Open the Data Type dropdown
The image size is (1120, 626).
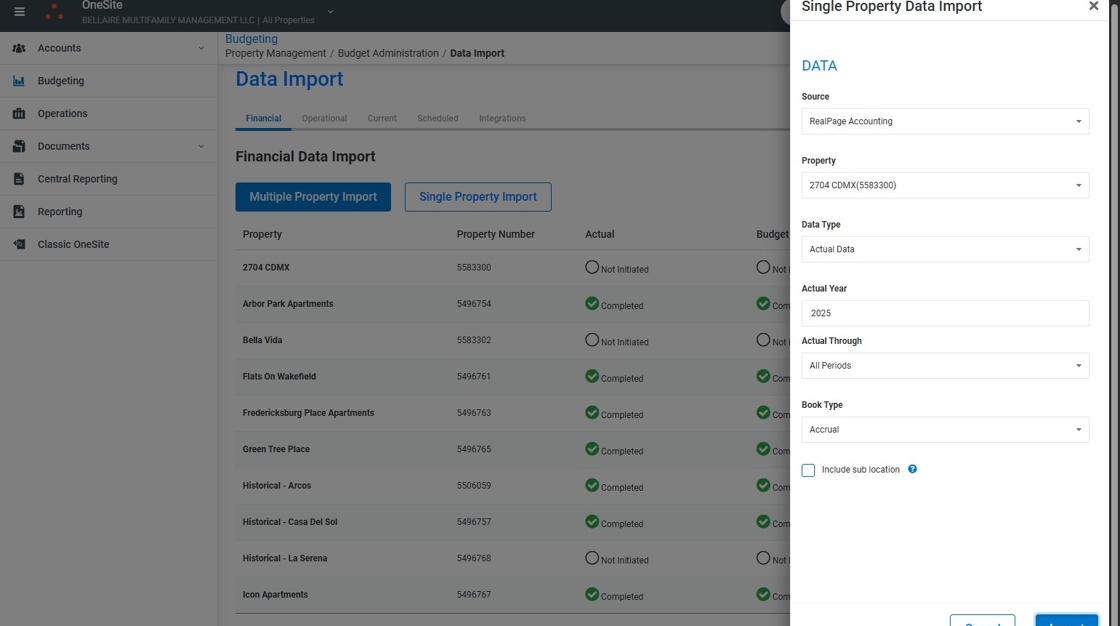point(944,249)
